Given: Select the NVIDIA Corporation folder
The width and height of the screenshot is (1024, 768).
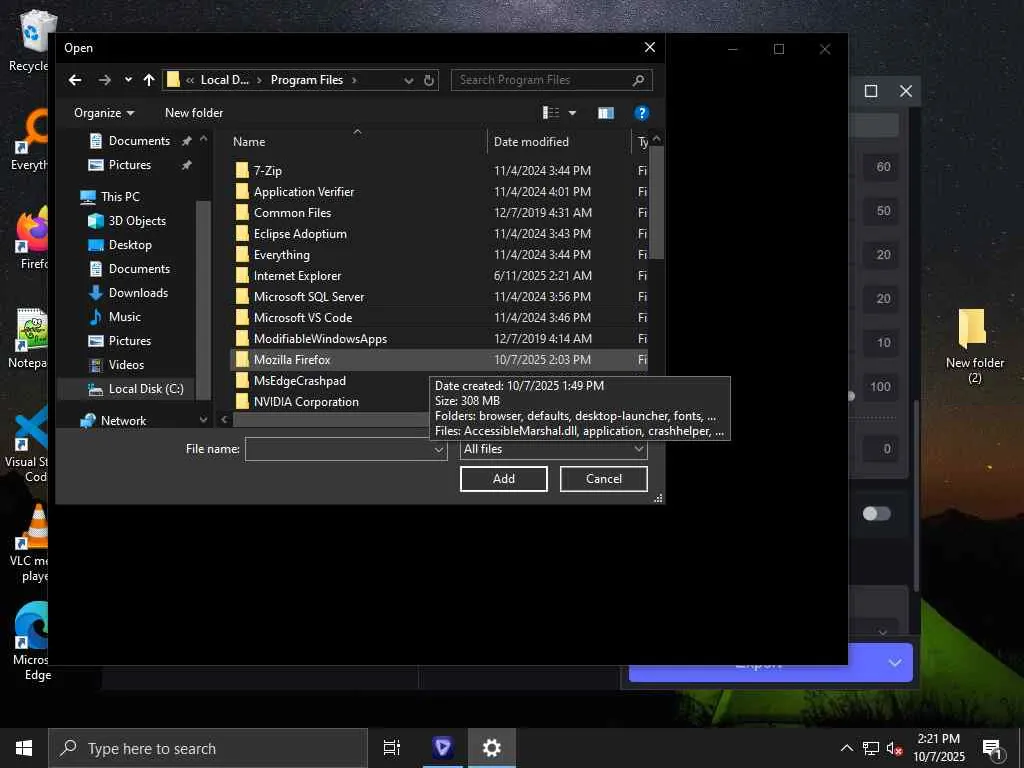Looking at the screenshot, I should coord(306,402).
